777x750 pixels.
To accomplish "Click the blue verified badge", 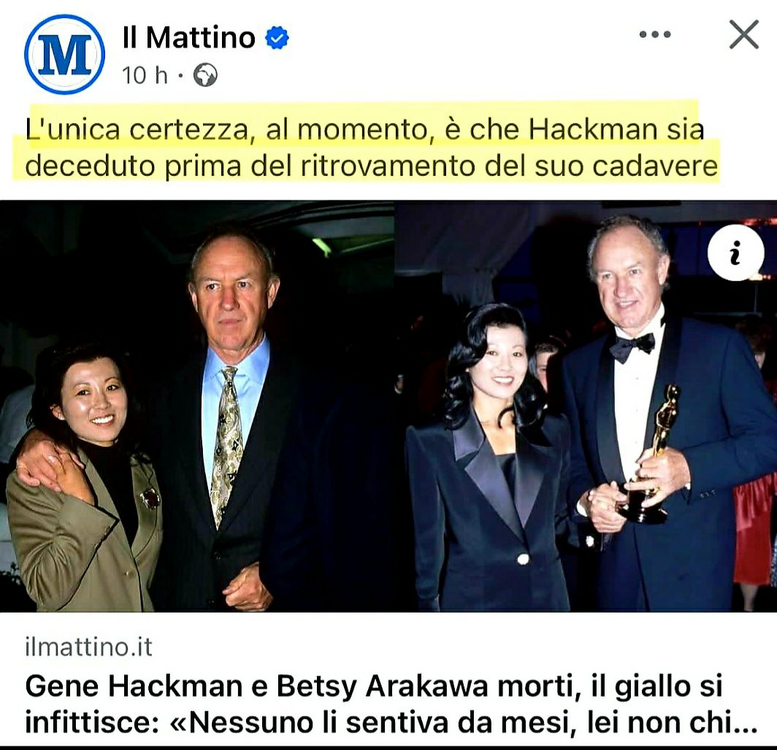I will (x=277, y=38).
